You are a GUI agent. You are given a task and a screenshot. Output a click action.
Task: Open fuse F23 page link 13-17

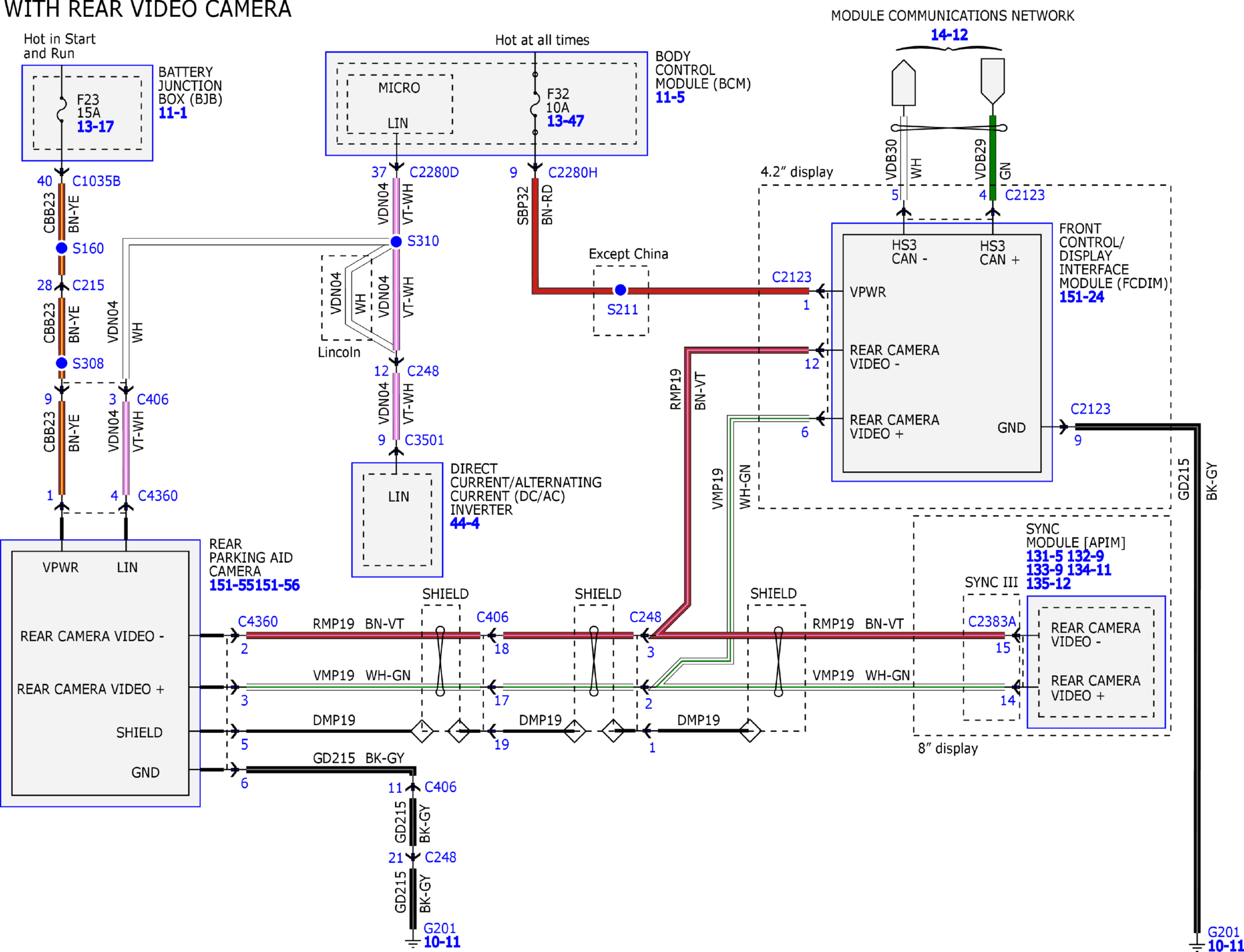coord(95,127)
